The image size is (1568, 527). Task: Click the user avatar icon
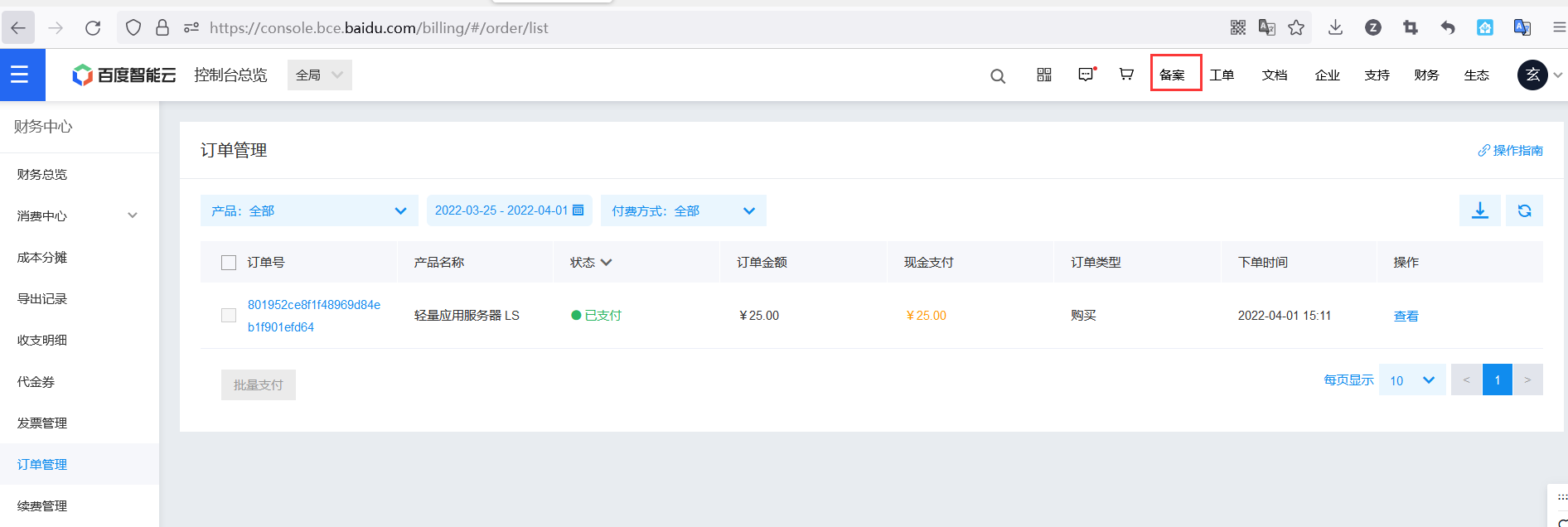tap(1532, 75)
